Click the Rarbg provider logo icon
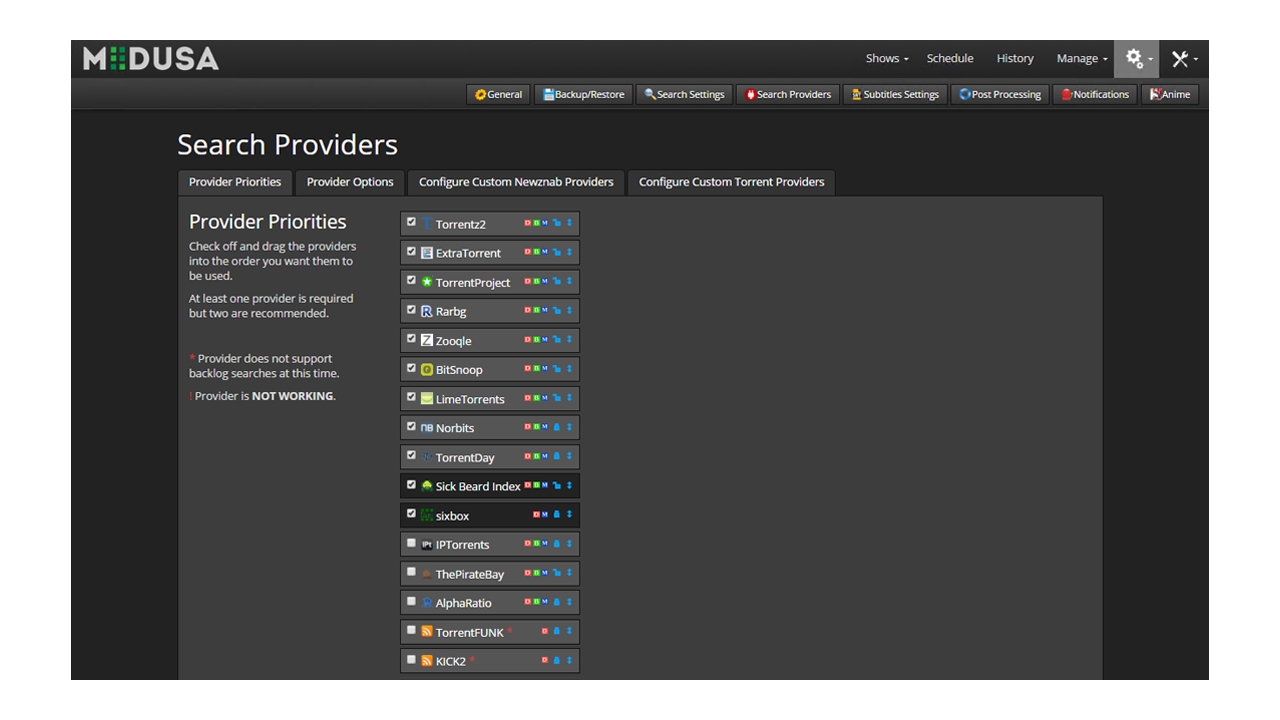This screenshot has height=720, width=1280. (427, 312)
